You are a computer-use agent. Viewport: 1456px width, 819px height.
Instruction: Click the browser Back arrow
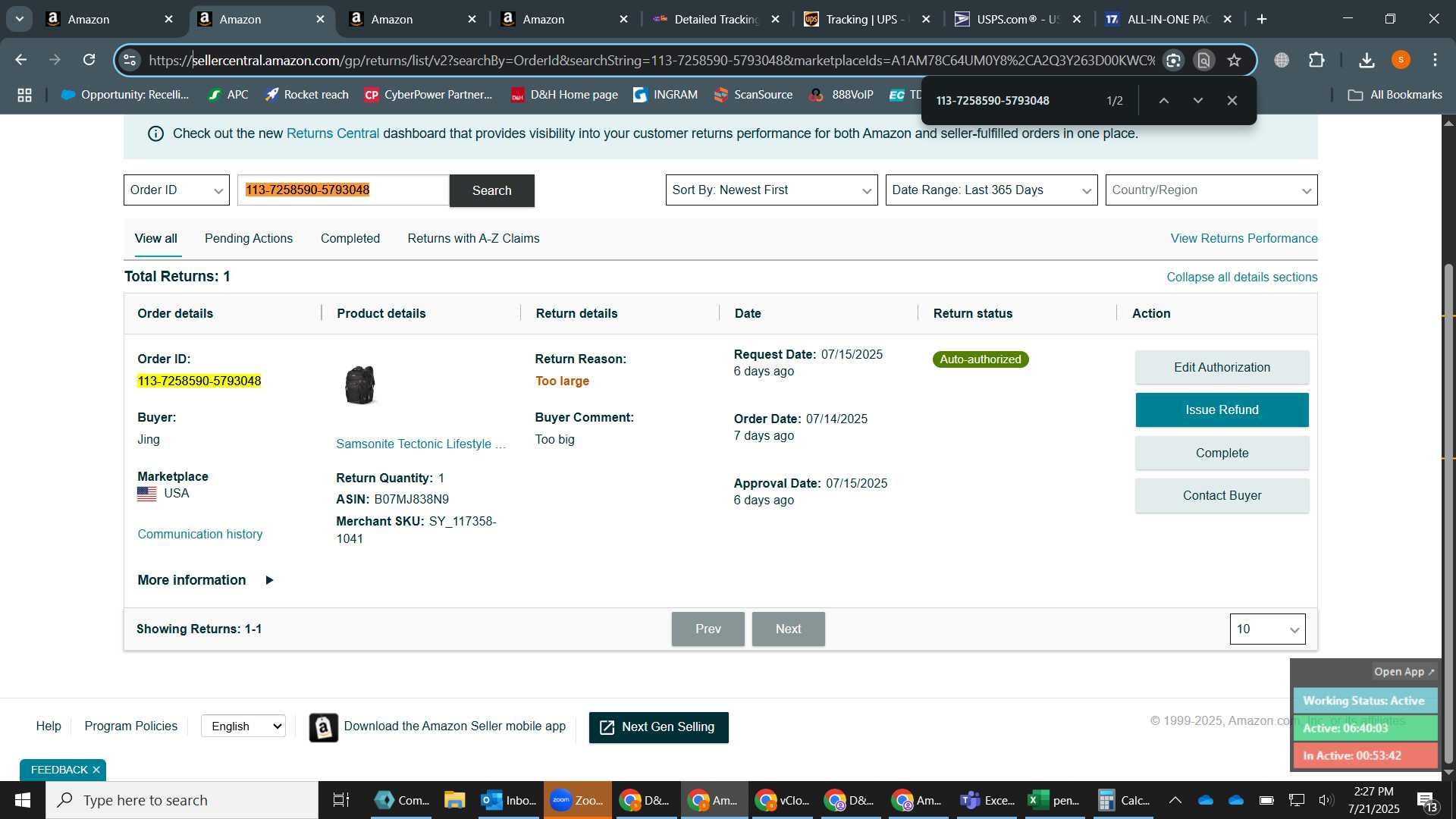point(21,60)
